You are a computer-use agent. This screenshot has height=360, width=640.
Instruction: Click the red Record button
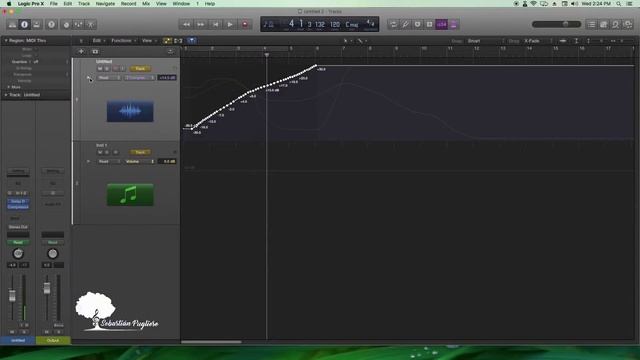coord(245,24)
